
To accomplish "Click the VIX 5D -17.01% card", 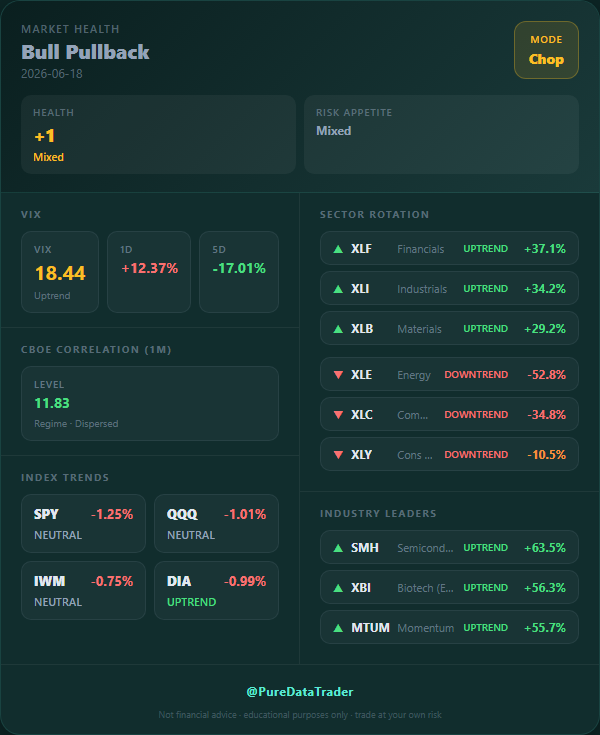I will click(239, 272).
